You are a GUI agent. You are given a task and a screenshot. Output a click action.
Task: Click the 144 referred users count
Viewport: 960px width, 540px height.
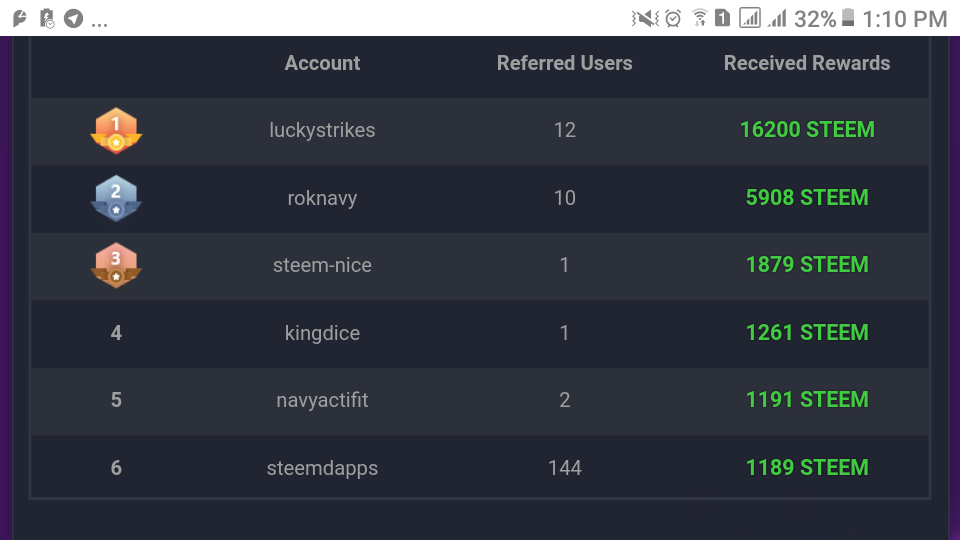pyautogui.click(x=564, y=468)
